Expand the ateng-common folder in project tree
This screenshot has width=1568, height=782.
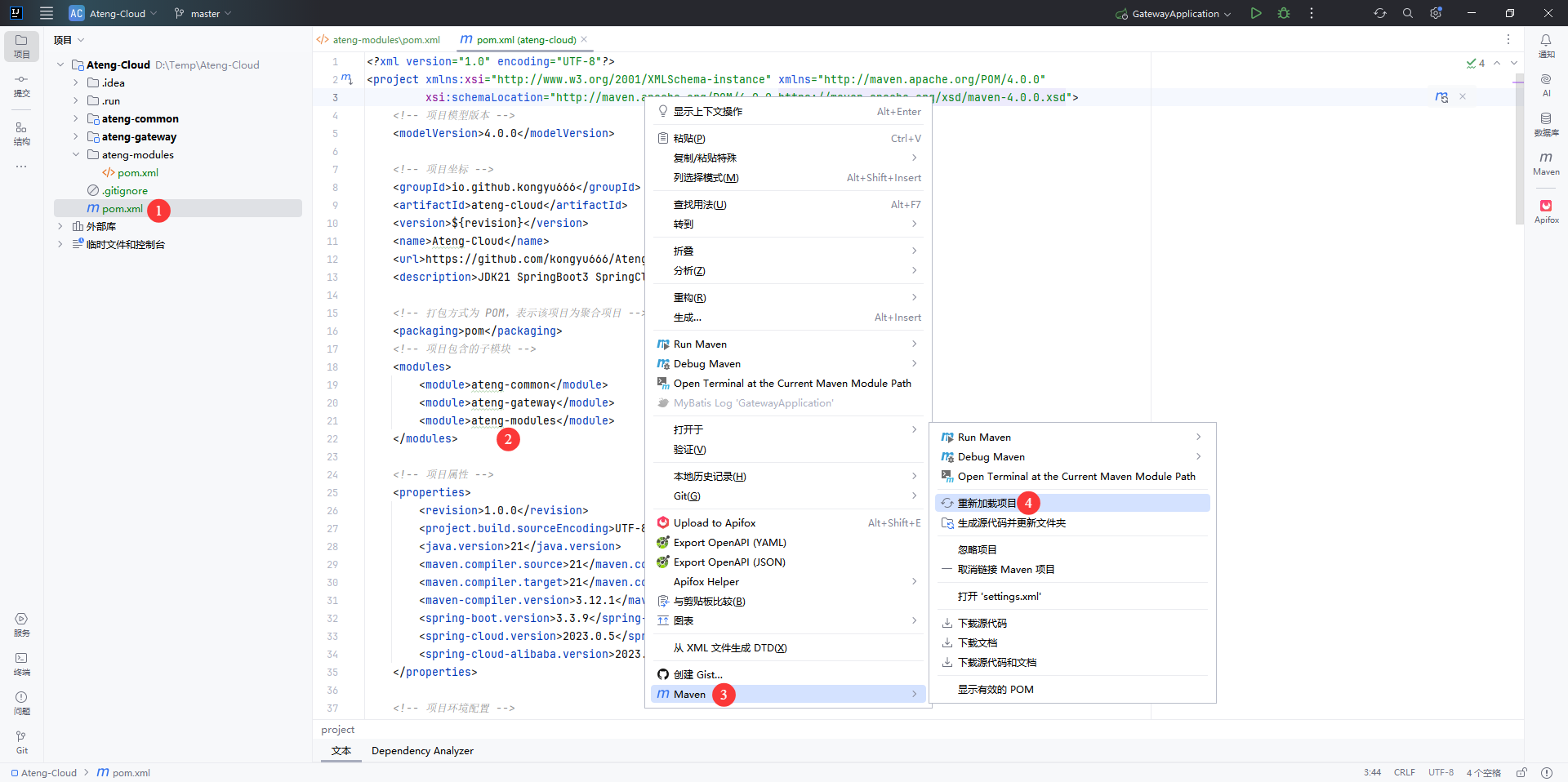[x=76, y=118]
